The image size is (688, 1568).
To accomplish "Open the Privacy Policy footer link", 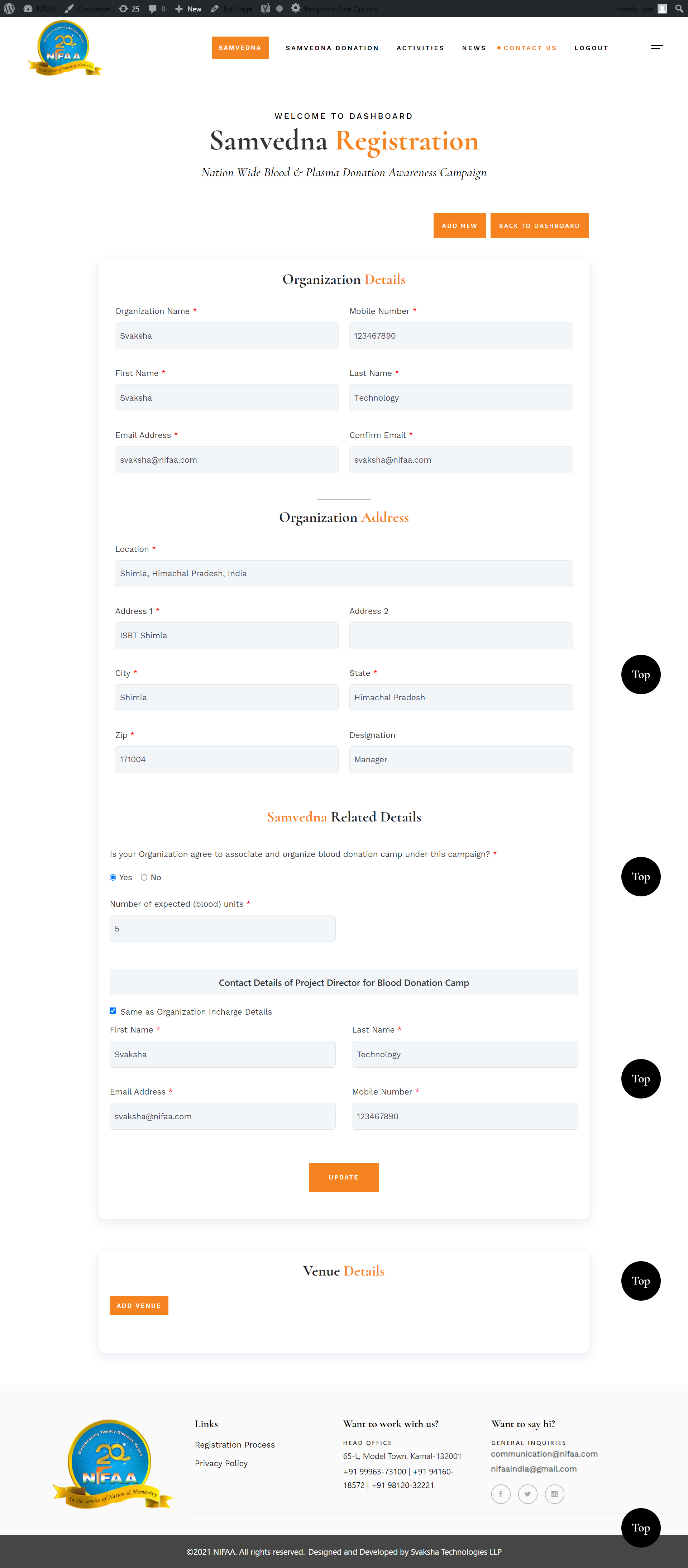I will pos(221,1463).
